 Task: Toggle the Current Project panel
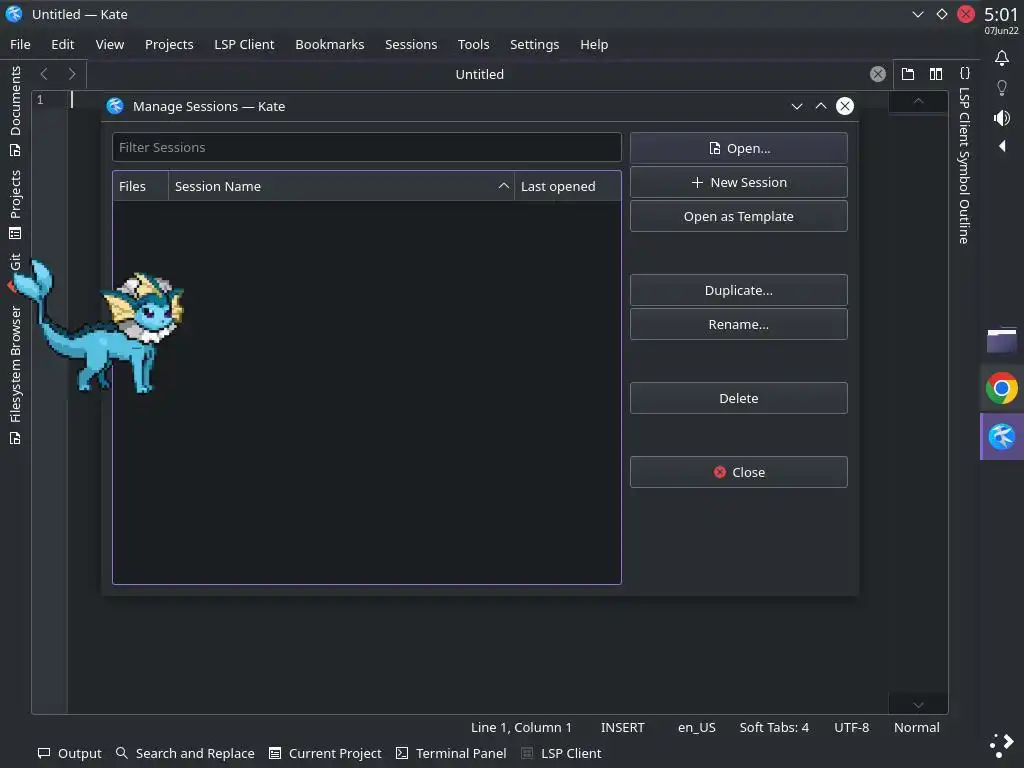click(325, 753)
